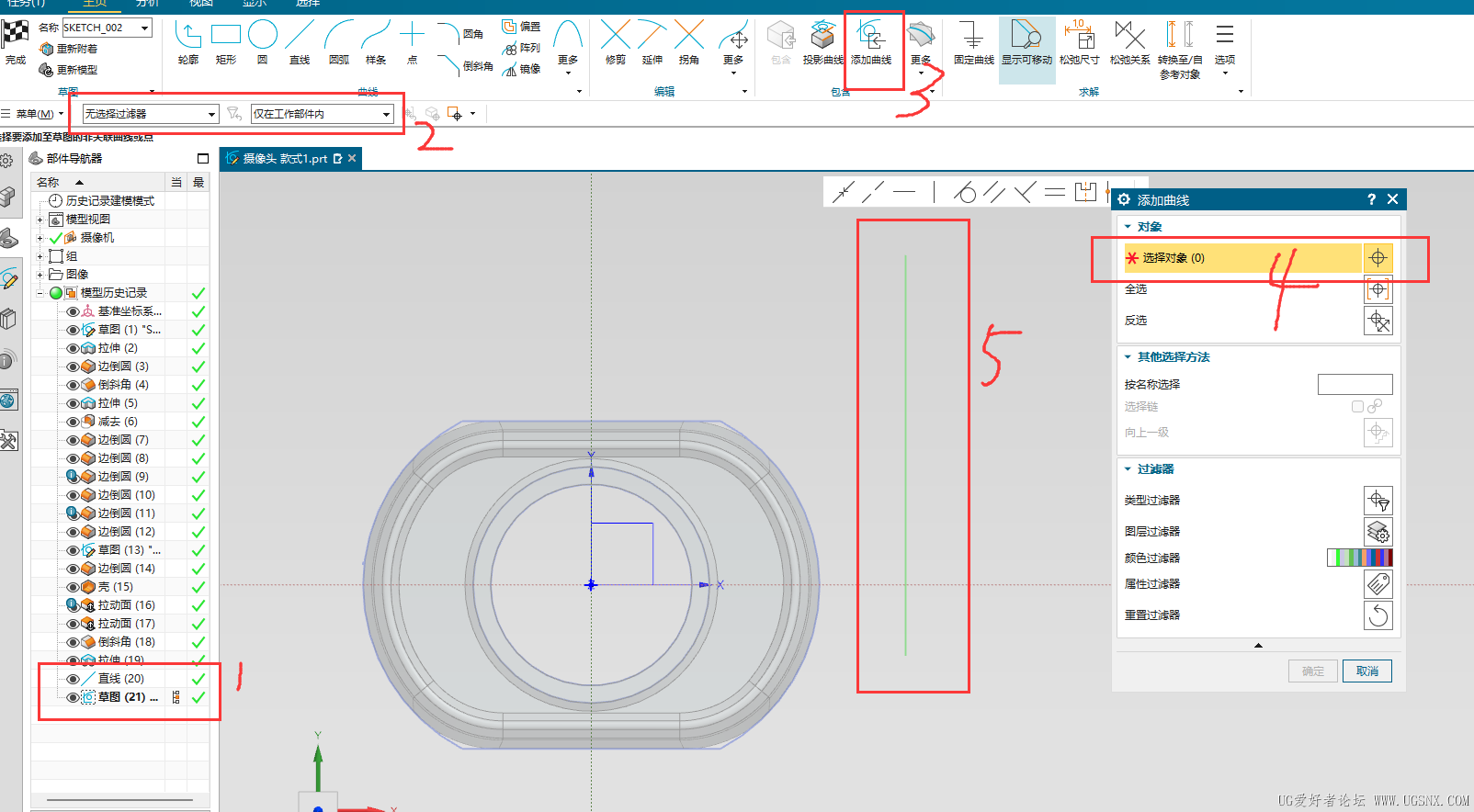Expand the 模型视图 tree node
This screenshot has width=1474, height=812.
coord(40,220)
